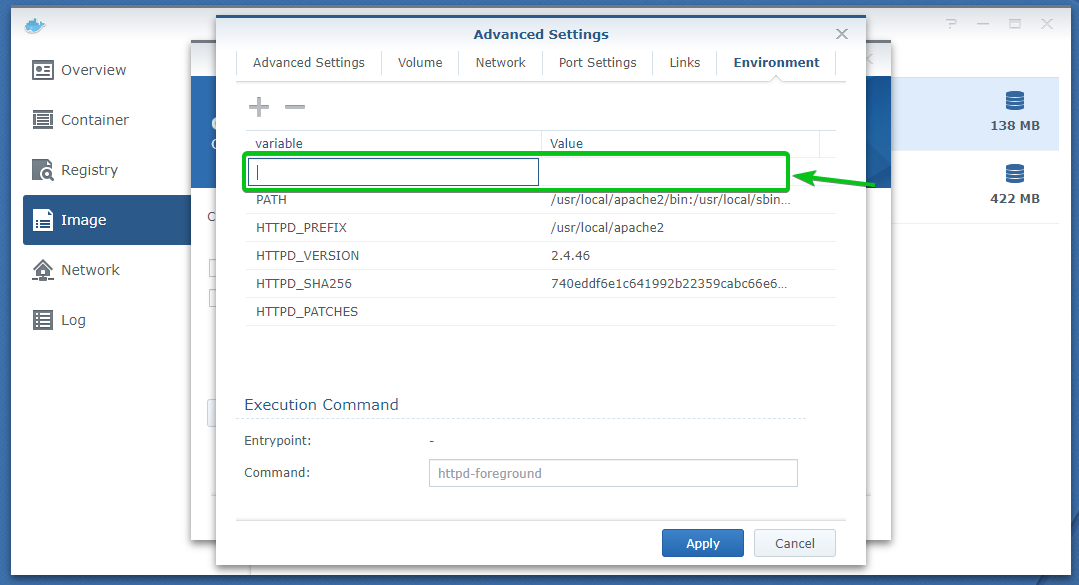1079x585 pixels.
Task: Click the Command text field
Action: coord(612,473)
